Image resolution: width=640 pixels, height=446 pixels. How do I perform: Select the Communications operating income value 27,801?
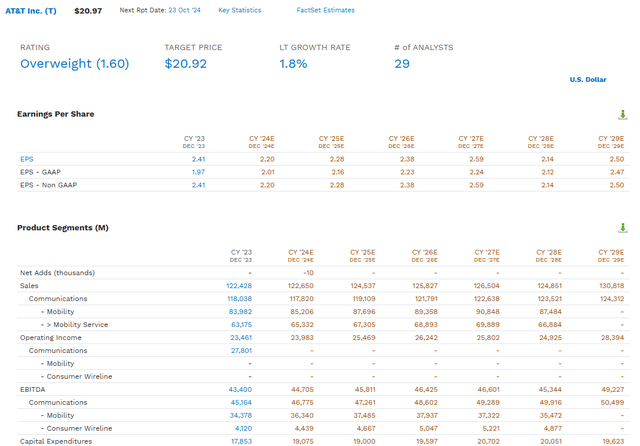242,351
